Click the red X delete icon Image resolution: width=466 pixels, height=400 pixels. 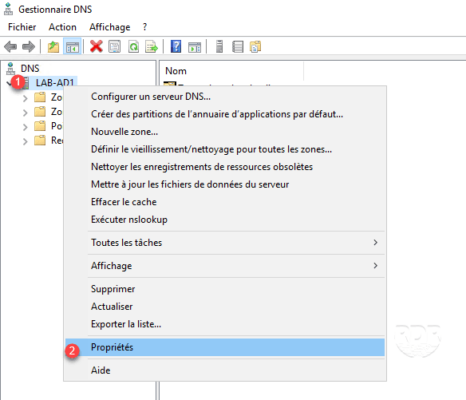tap(96, 46)
